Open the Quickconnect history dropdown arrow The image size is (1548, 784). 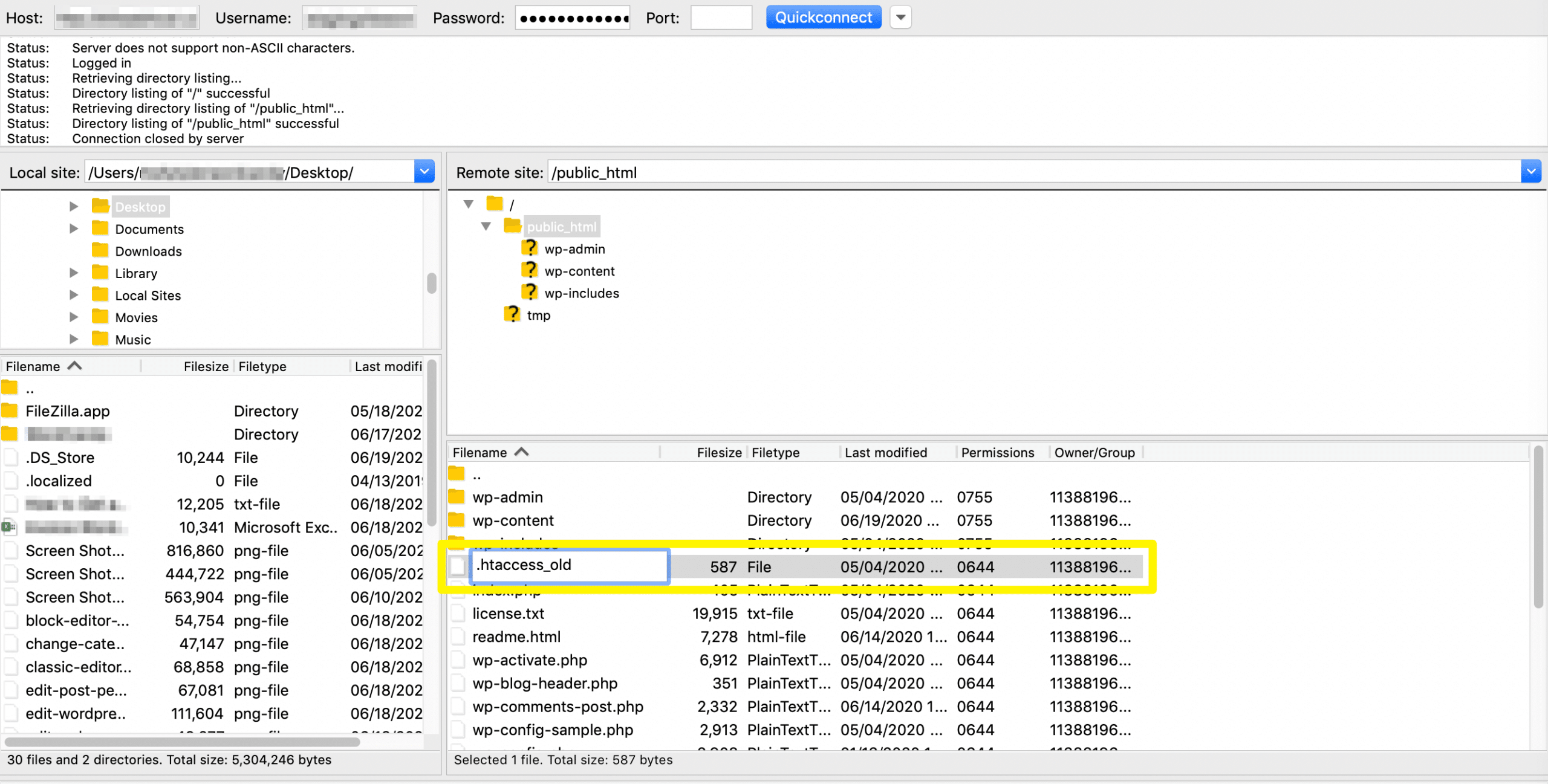[x=900, y=18]
